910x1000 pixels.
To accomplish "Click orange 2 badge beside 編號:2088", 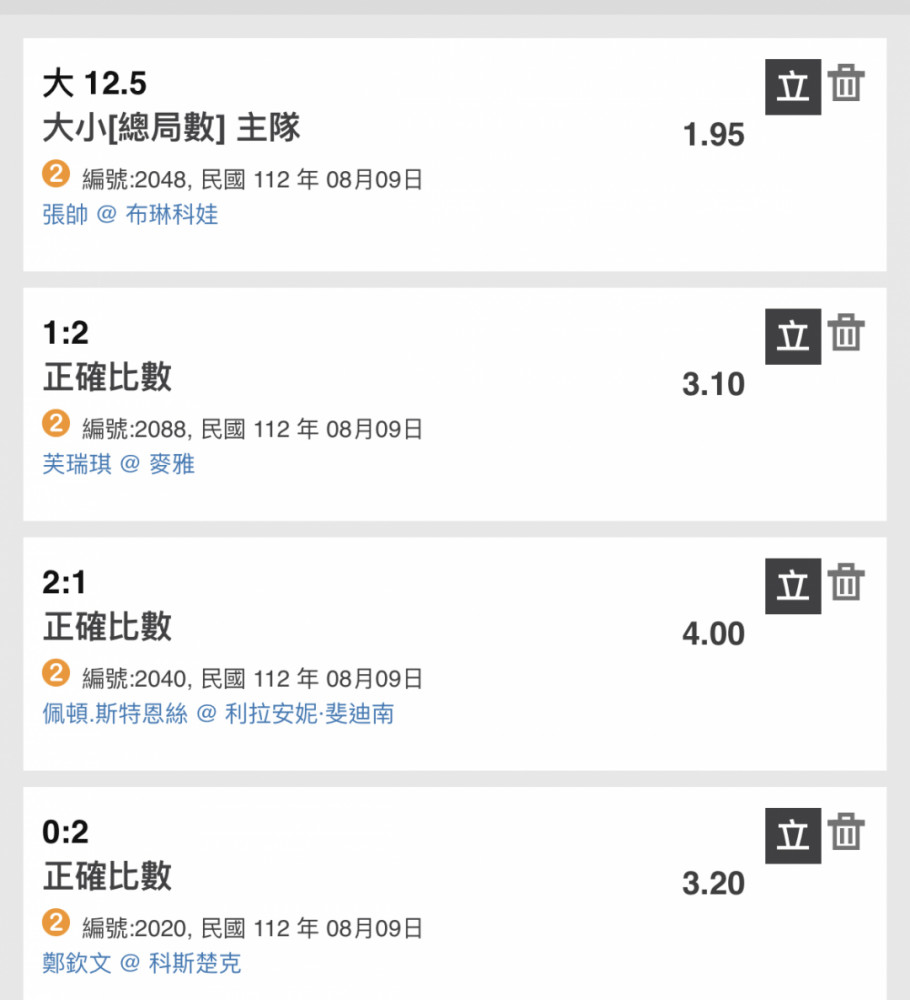I will point(56,423).
